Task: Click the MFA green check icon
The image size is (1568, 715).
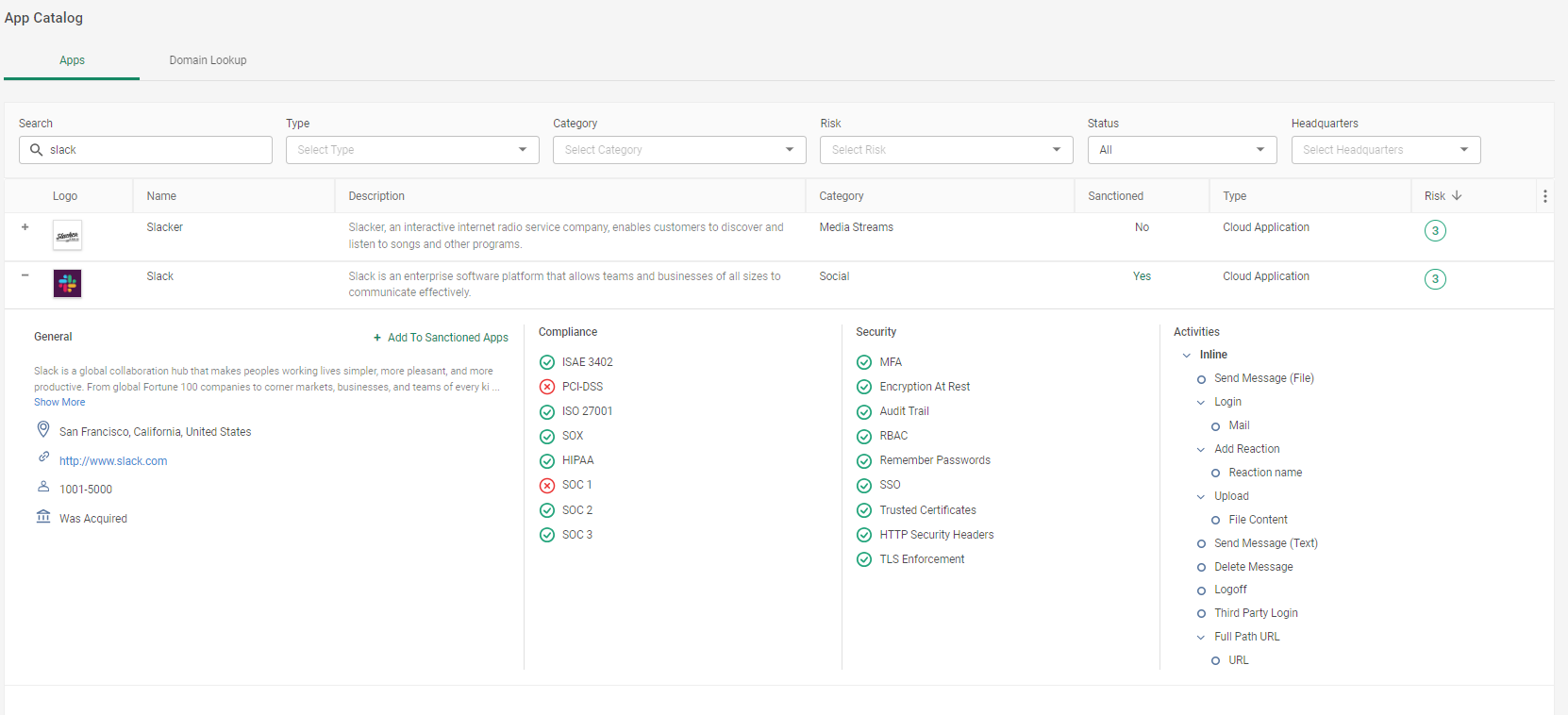Action: [864, 362]
